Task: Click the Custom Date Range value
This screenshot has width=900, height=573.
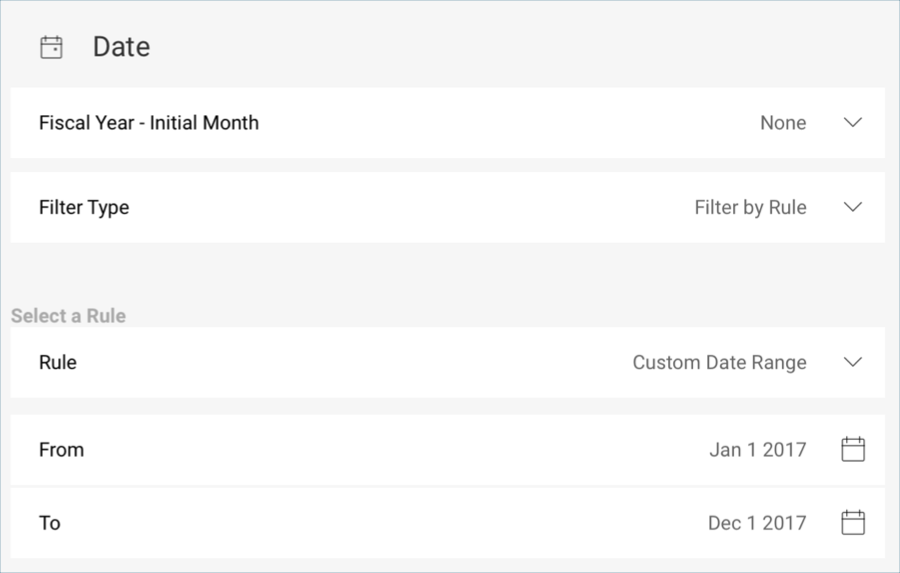Action: [719, 362]
